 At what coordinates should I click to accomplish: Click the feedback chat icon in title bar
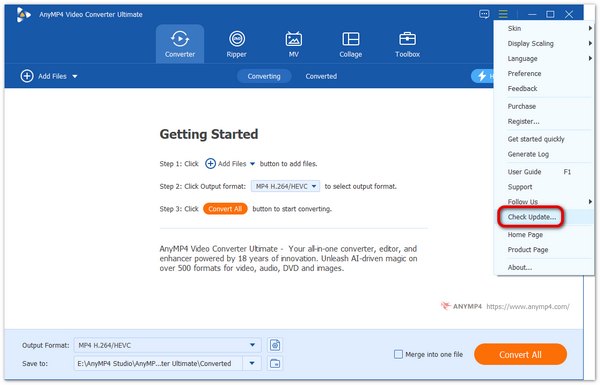click(484, 15)
